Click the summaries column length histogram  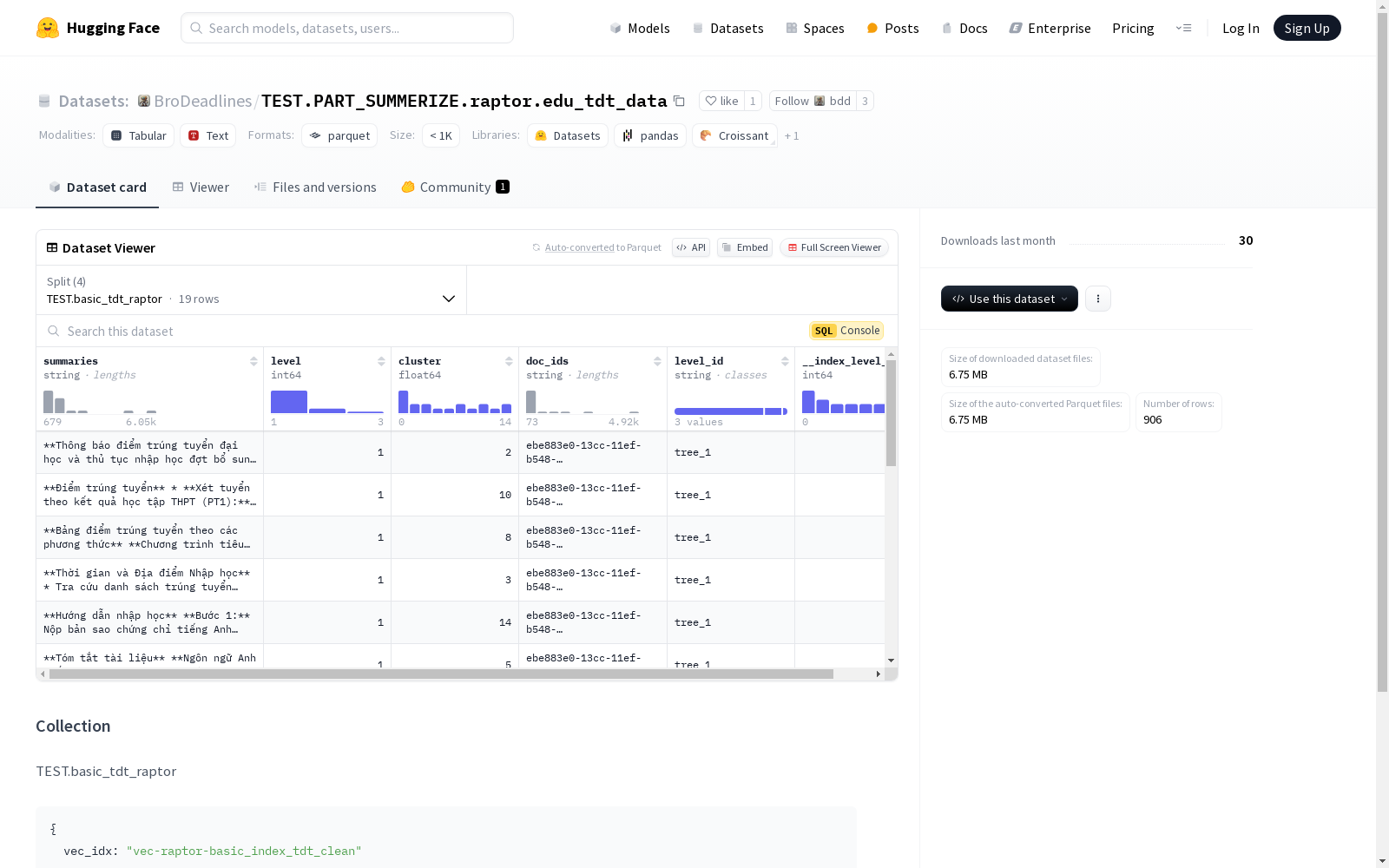(100, 402)
